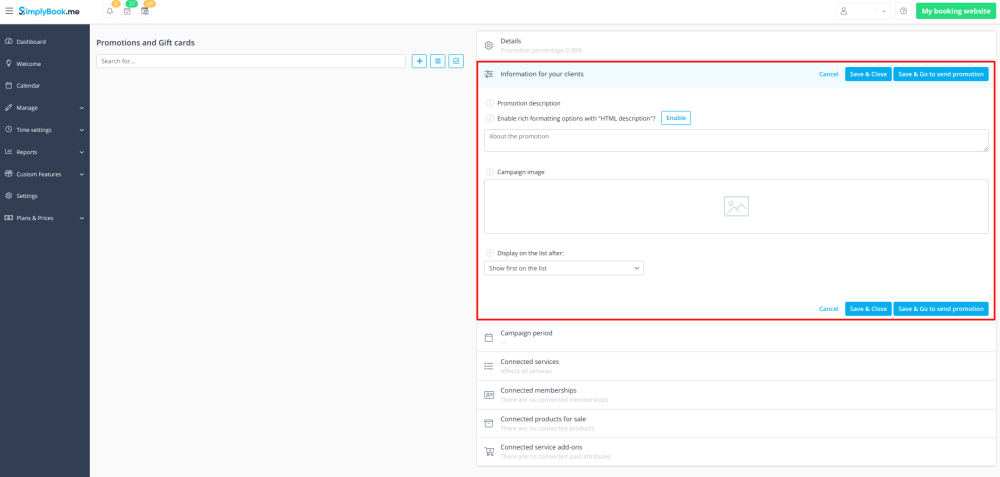Click the top Save & Close button
The width and height of the screenshot is (1000, 477).
[x=867, y=74]
